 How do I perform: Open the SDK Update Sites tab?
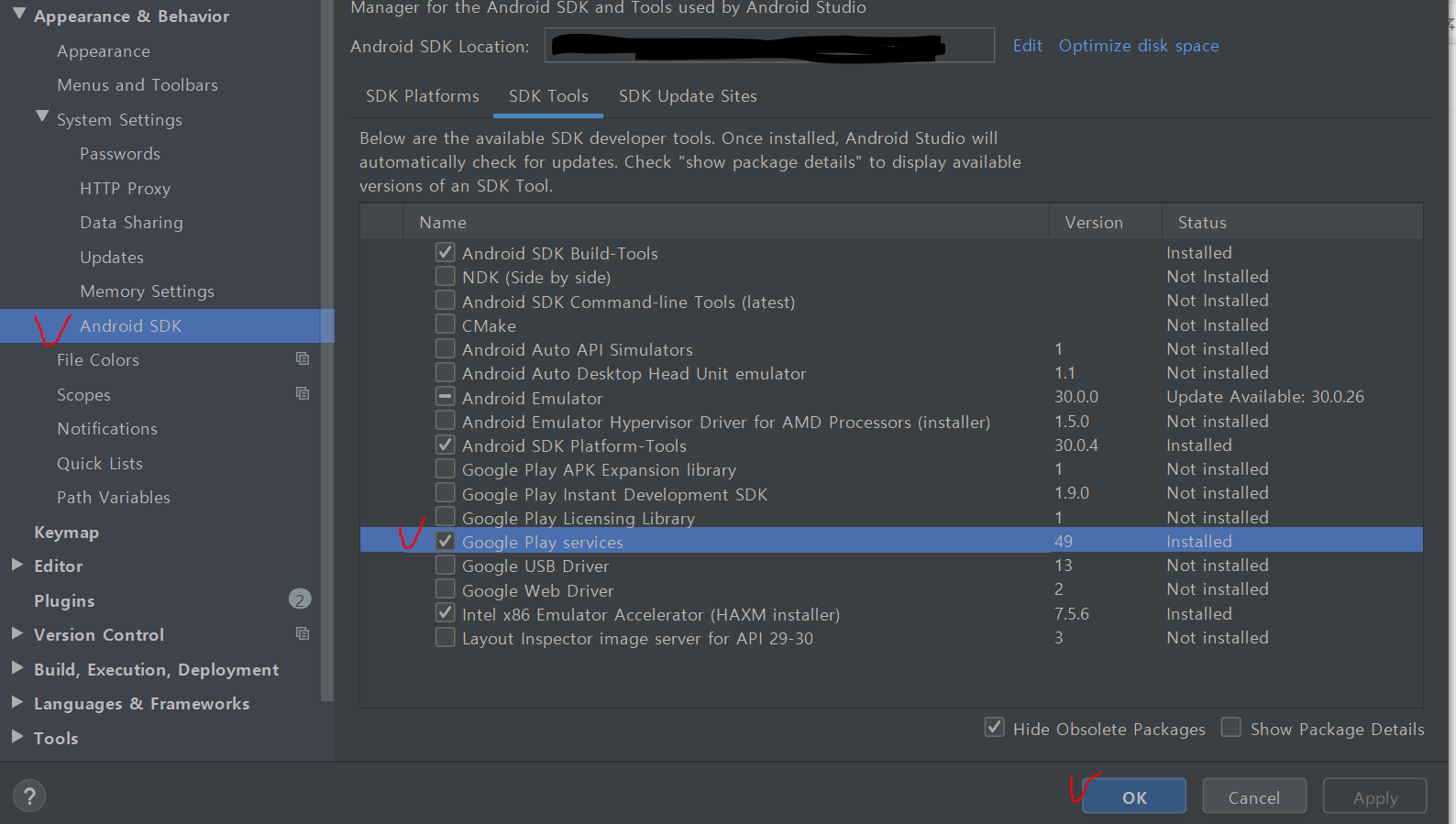688,96
